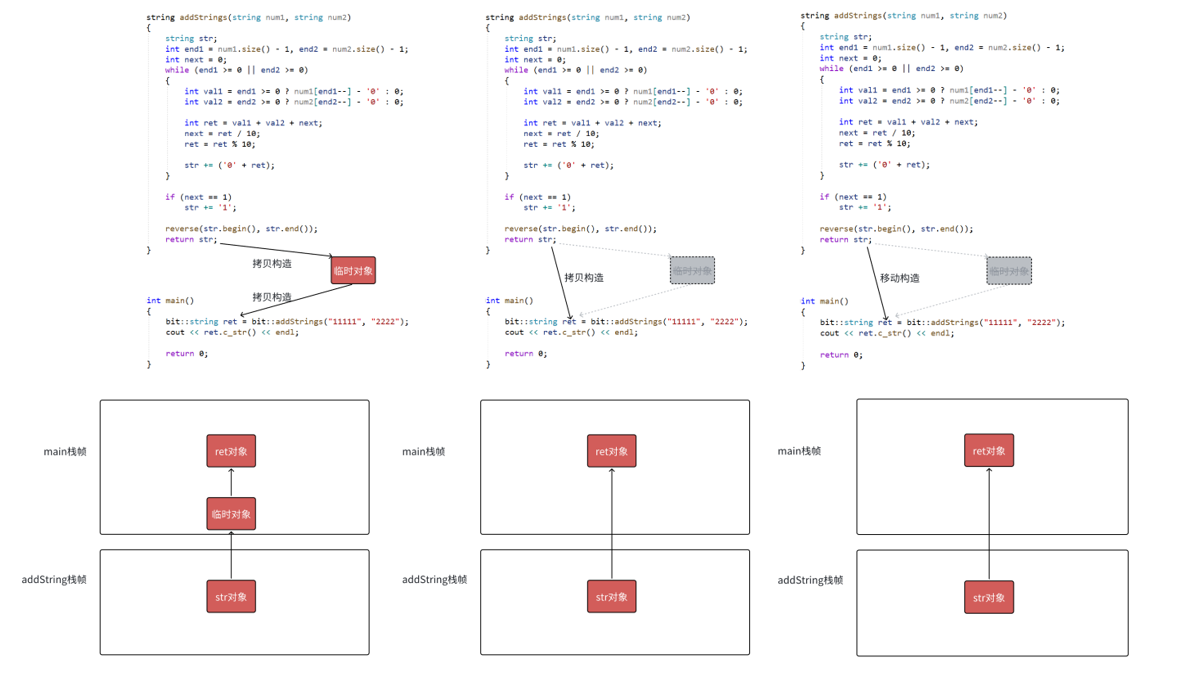
Task: Click reverse(str.begin(), str.end()) line in right code
Action: click(896, 229)
